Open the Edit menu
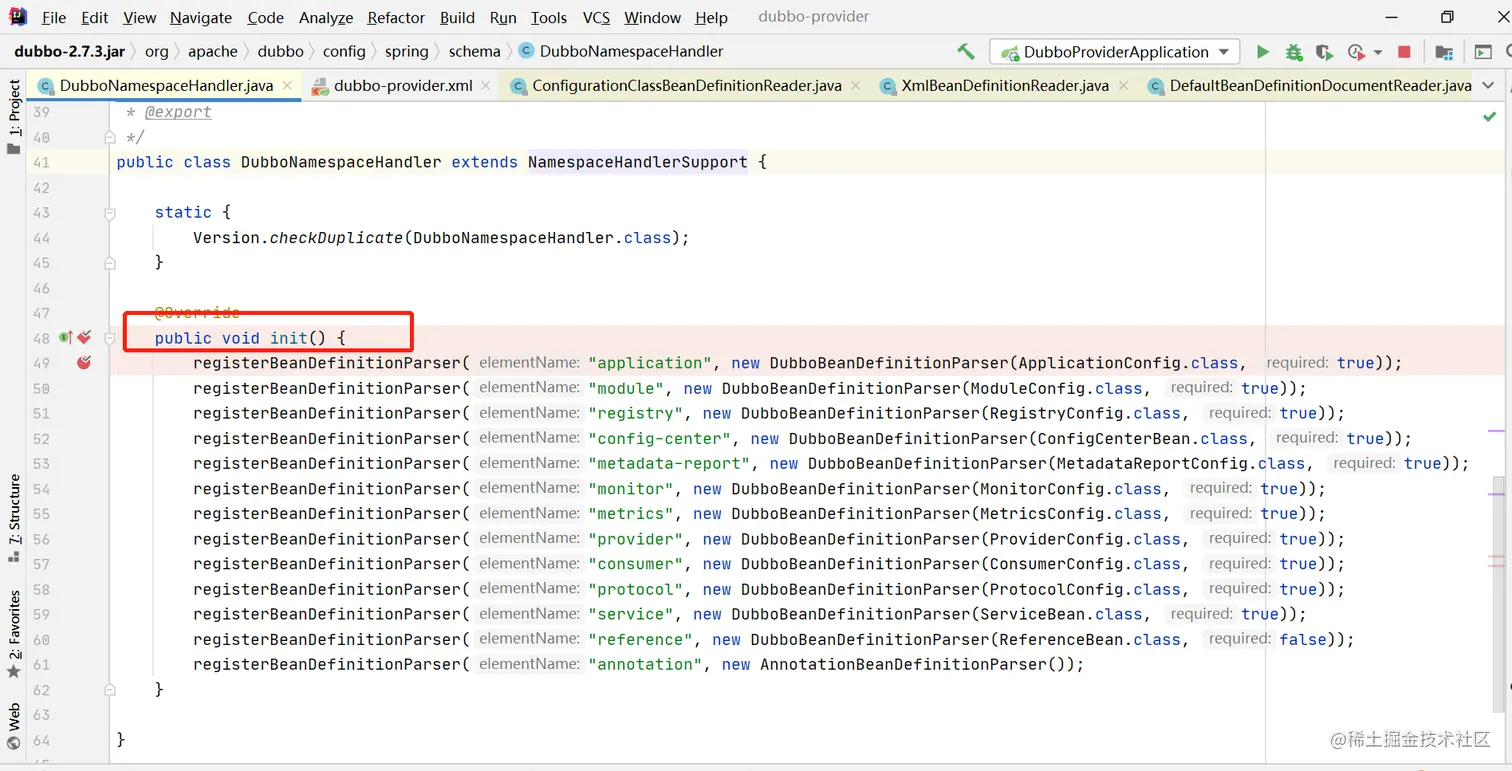Image resolution: width=1512 pixels, height=771 pixels. 95,17
